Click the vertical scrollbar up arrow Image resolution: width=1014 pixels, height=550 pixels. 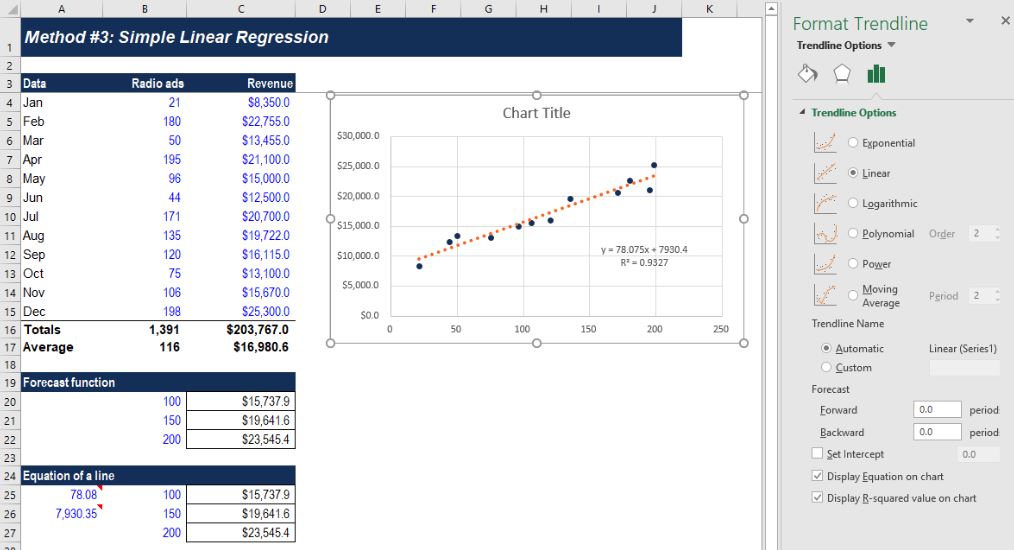pos(771,9)
